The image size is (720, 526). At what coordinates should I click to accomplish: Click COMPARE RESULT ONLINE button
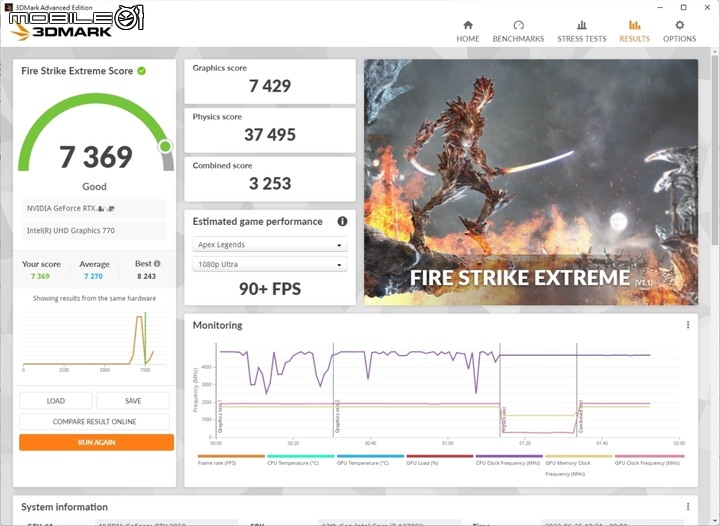pos(94,421)
